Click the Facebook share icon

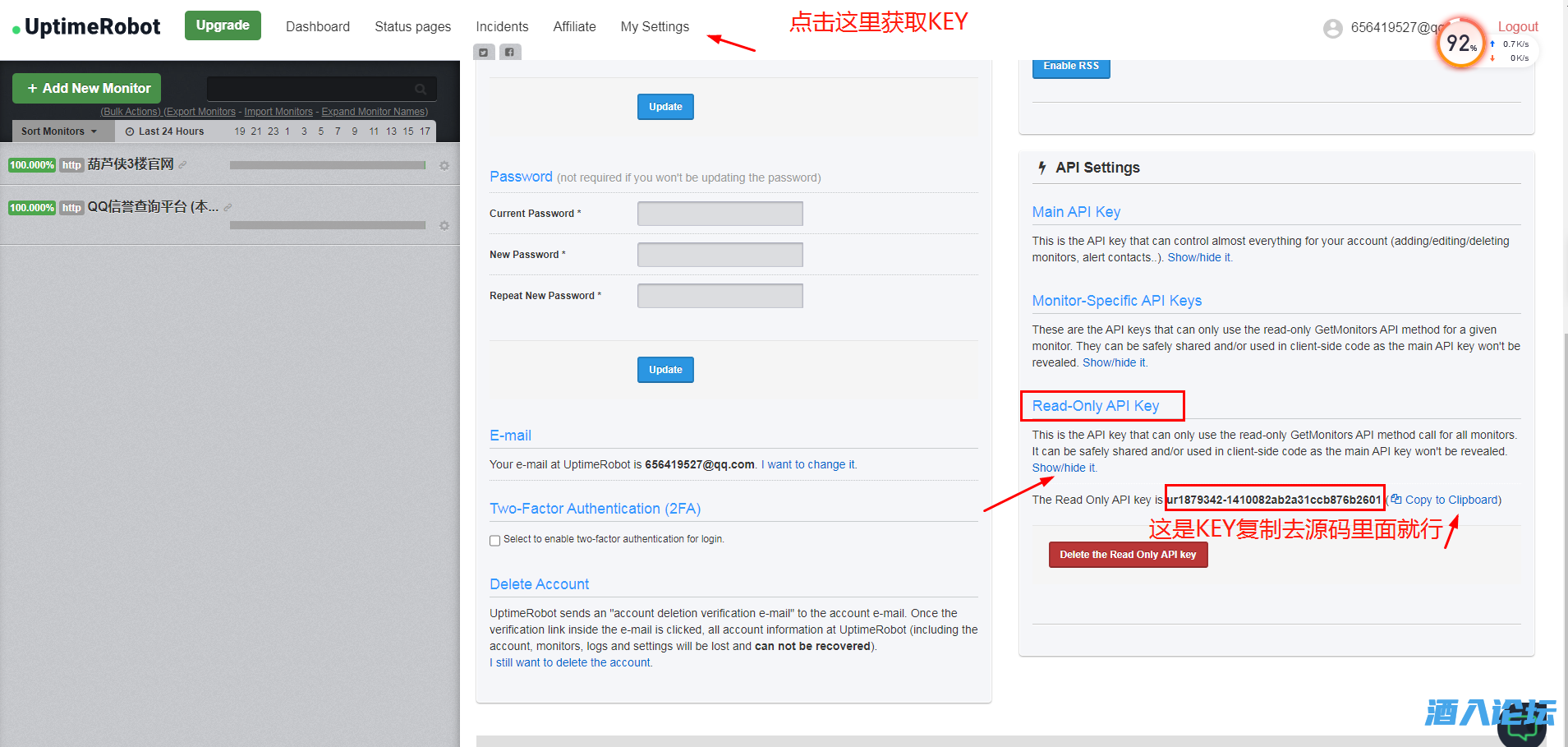[510, 53]
